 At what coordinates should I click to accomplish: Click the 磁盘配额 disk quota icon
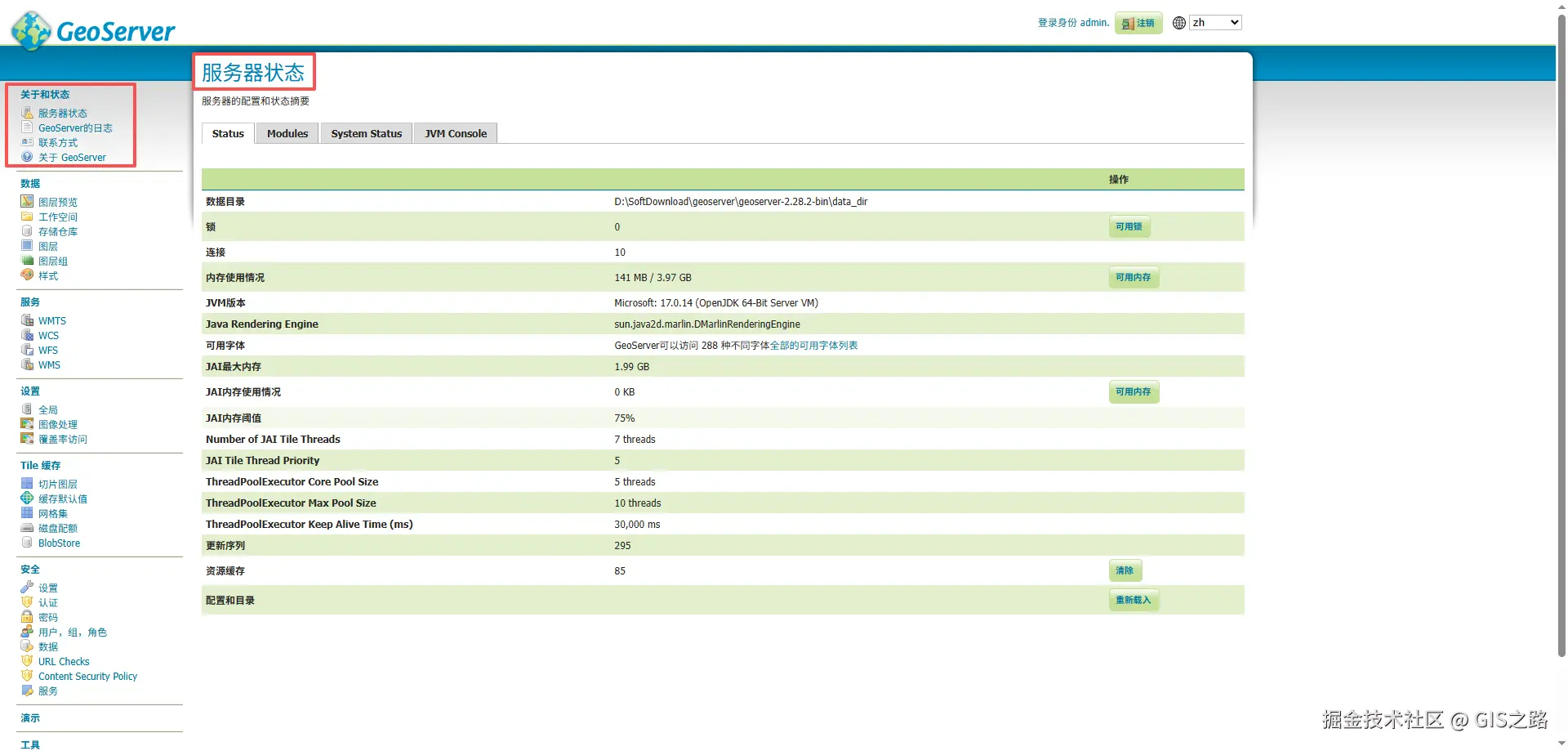pyautogui.click(x=27, y=528)
